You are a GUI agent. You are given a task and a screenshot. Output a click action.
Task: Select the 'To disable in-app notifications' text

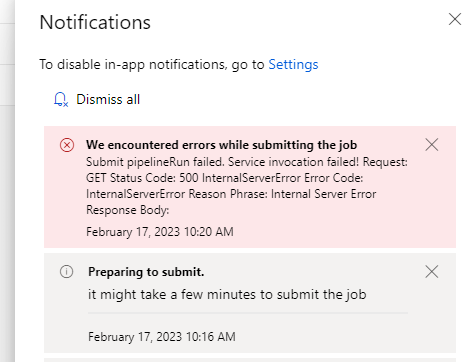pos(152,64)
